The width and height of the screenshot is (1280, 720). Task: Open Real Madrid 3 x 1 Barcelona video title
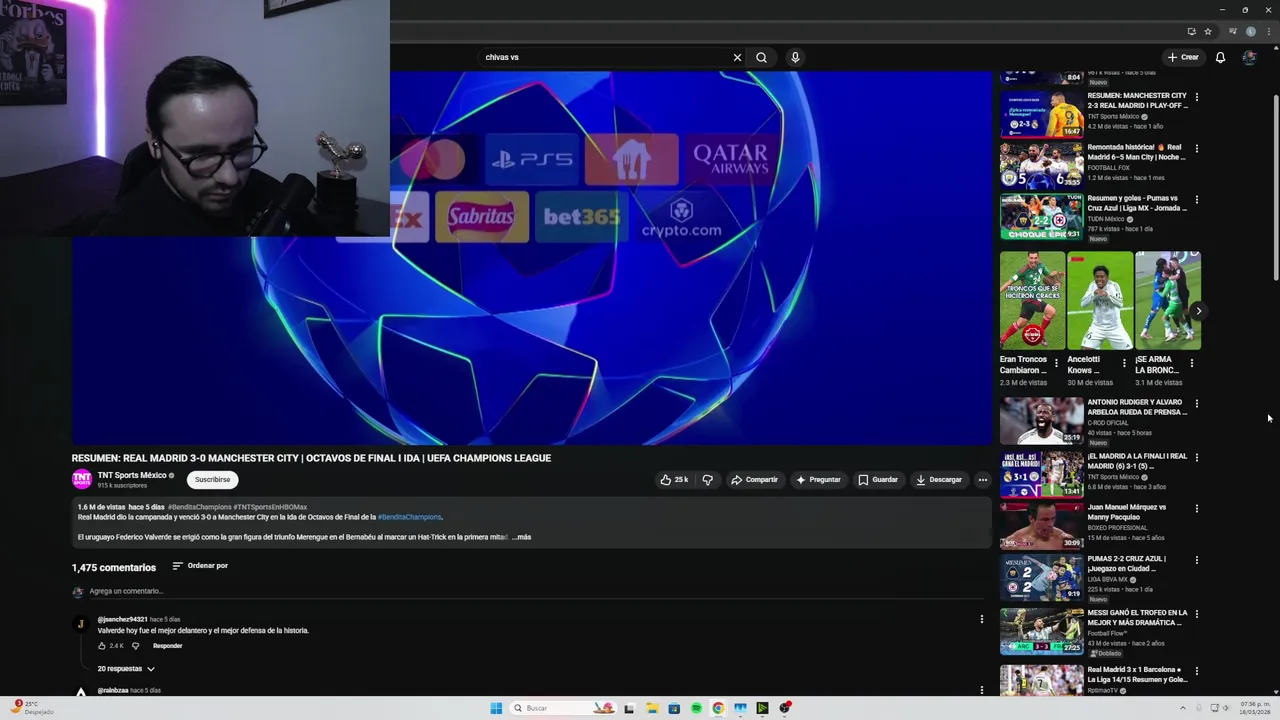[x=1137, y=675]
